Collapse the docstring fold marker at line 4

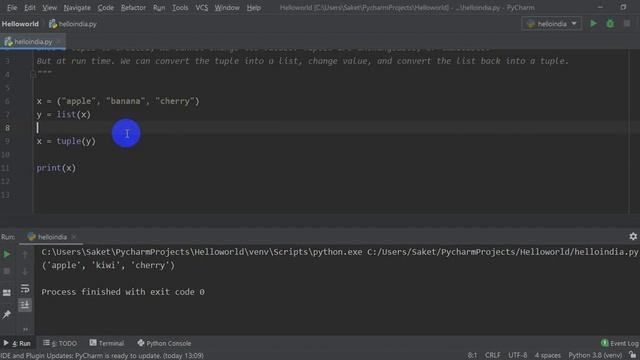point(33,74)
